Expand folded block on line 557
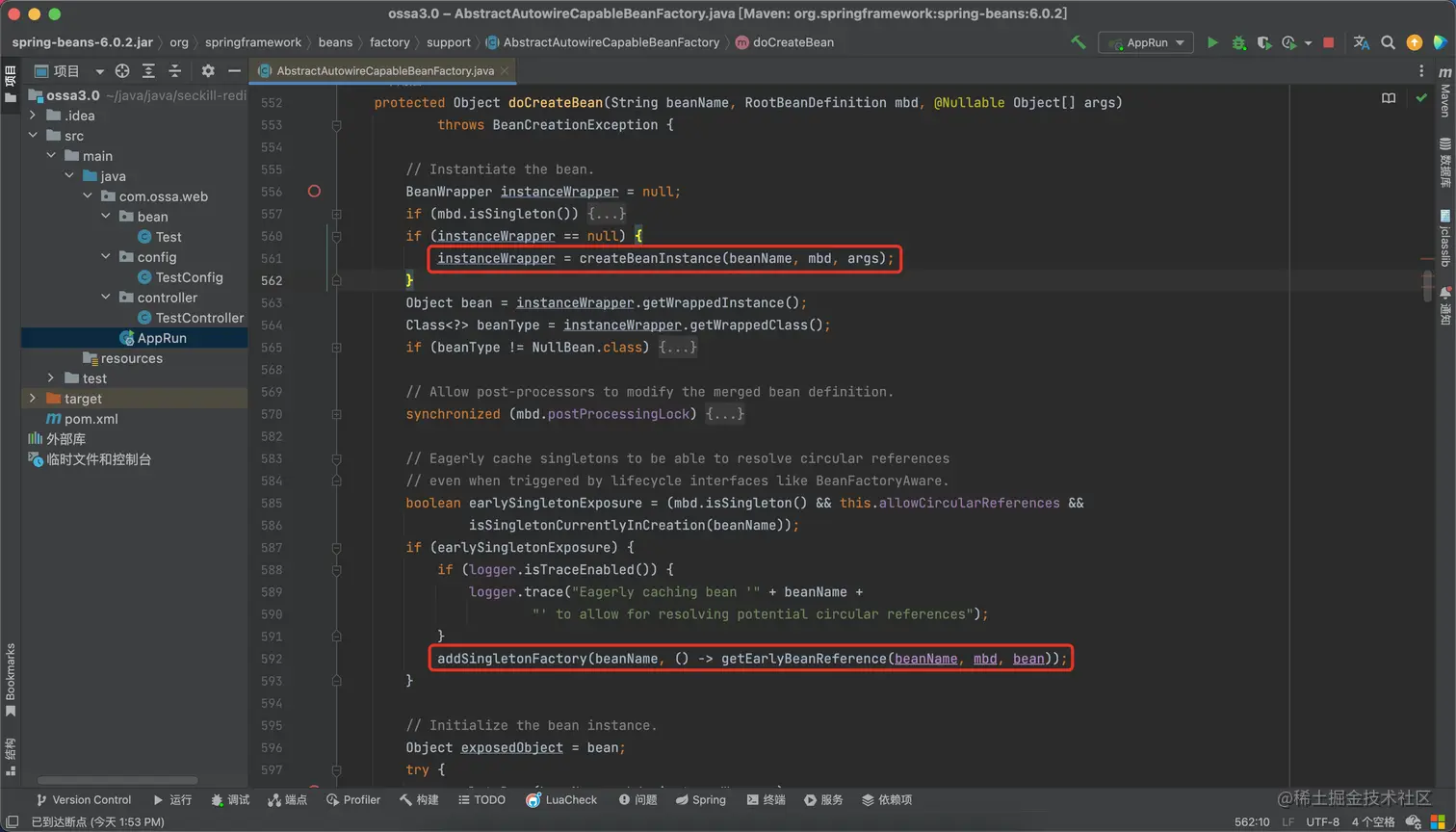Image resolution: width=1456 pixels, height=832 pixels. coord(608,214)
